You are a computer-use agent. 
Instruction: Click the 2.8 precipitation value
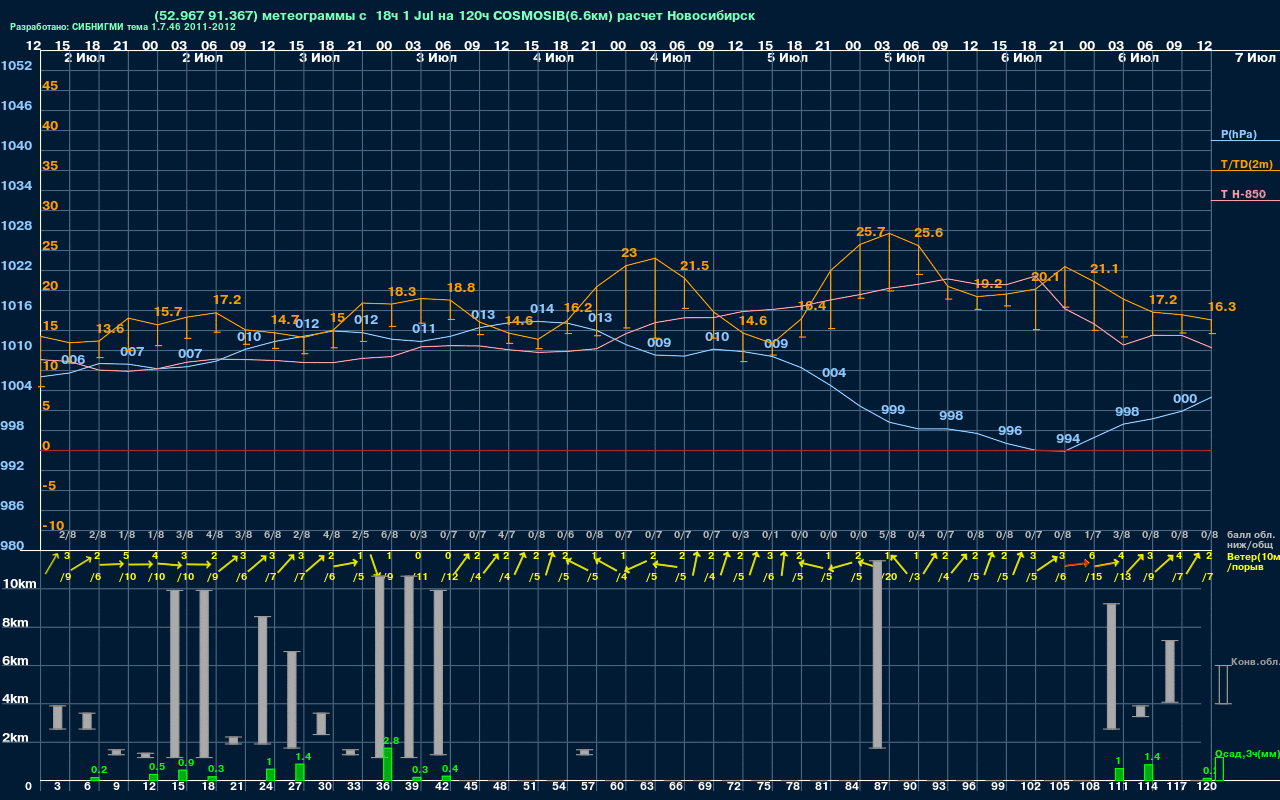[x=391, y=741]
